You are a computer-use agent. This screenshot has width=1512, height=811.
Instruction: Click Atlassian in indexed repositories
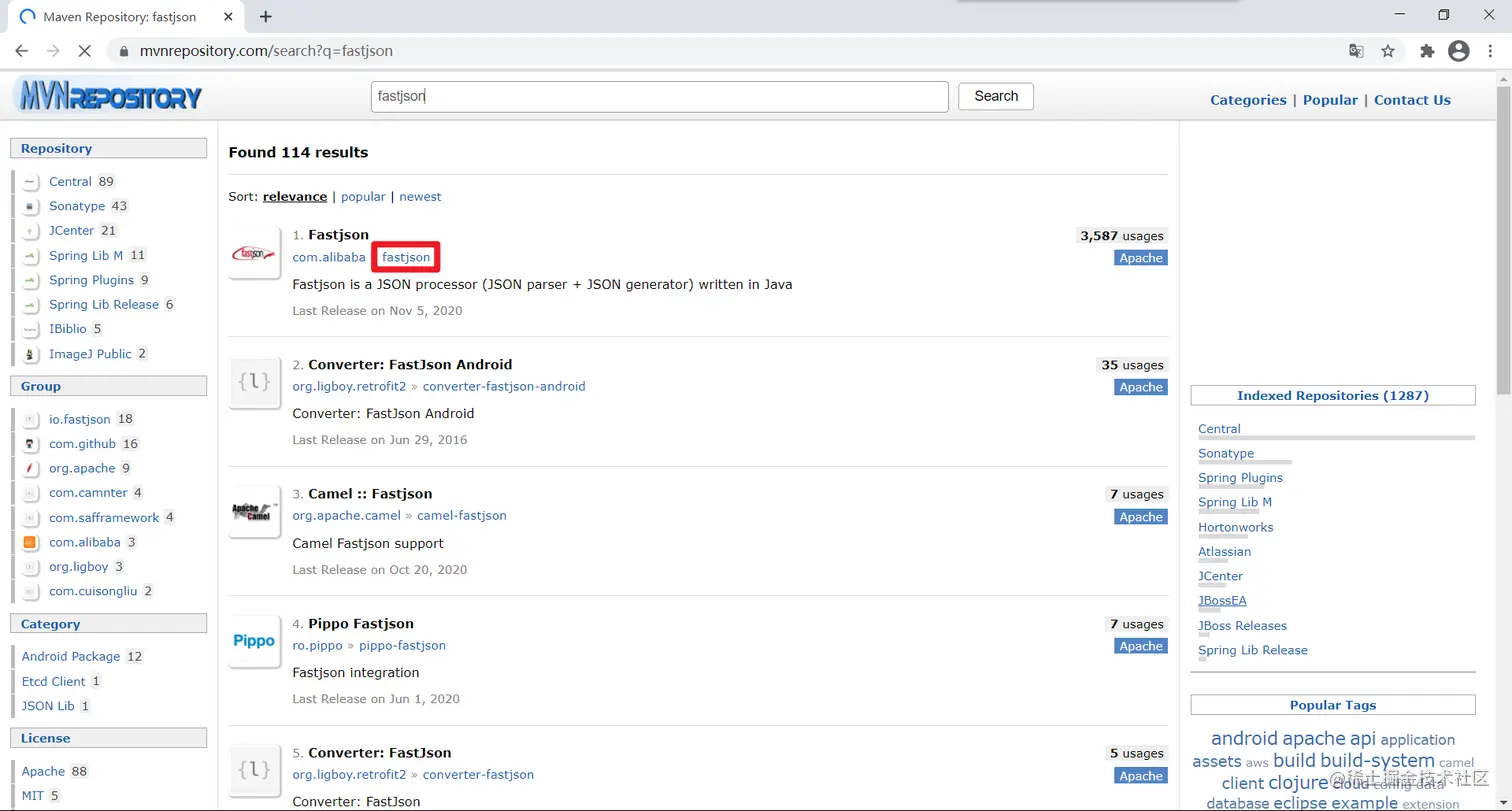[1225, 552]
